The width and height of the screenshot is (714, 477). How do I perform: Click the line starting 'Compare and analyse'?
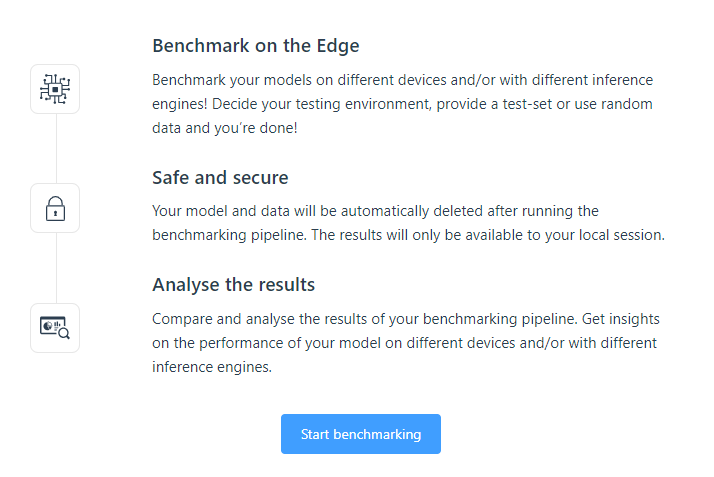405,318
